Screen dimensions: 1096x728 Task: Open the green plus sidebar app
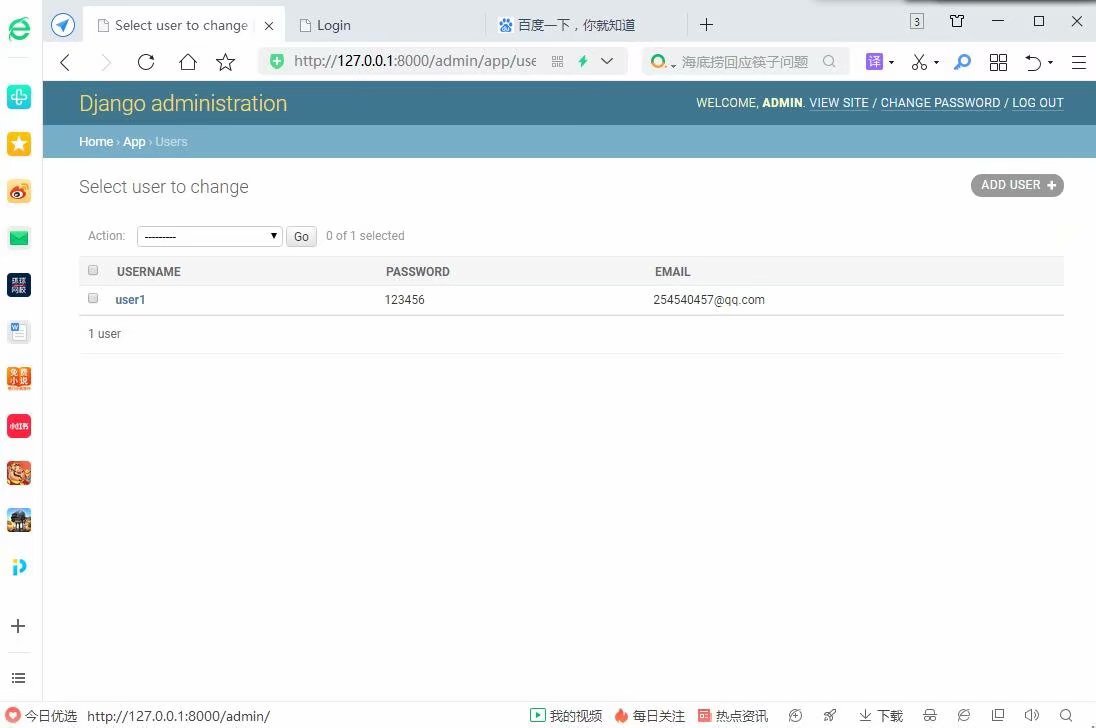(x=19, y=96)
